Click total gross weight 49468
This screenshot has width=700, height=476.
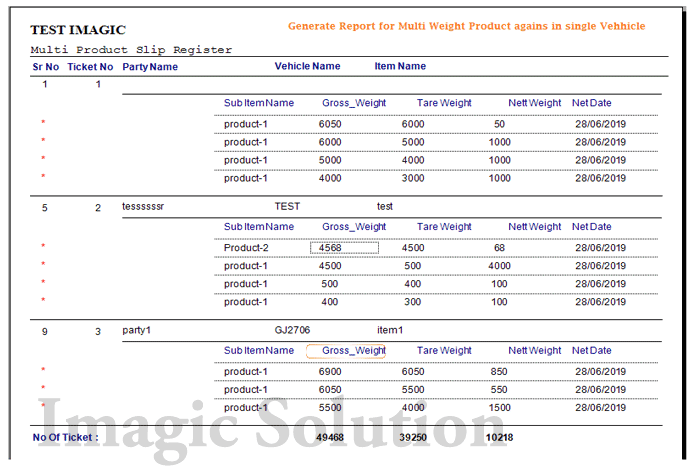[330, 438]
